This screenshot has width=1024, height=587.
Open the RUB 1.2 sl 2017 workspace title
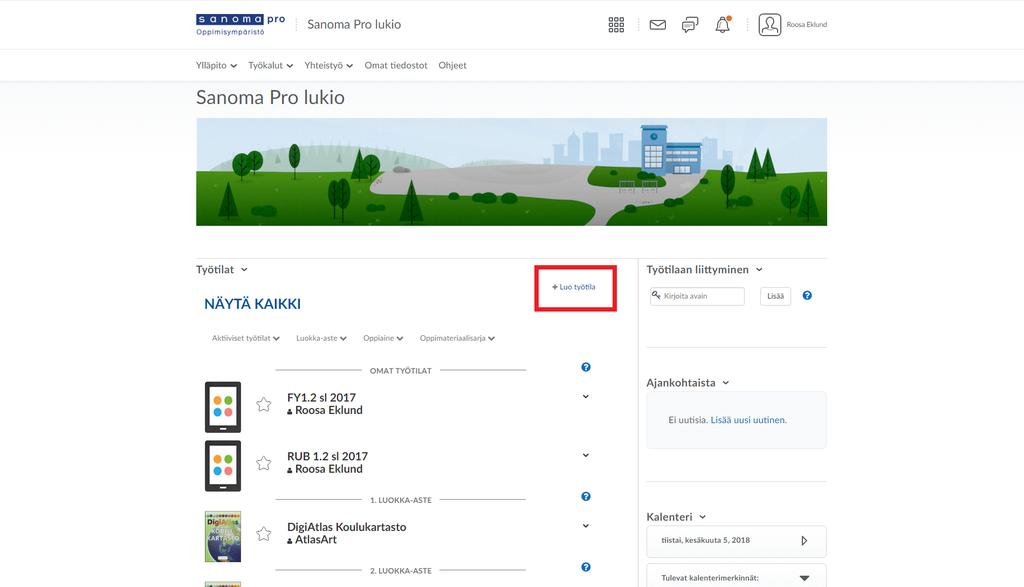(x=327, y=456)
